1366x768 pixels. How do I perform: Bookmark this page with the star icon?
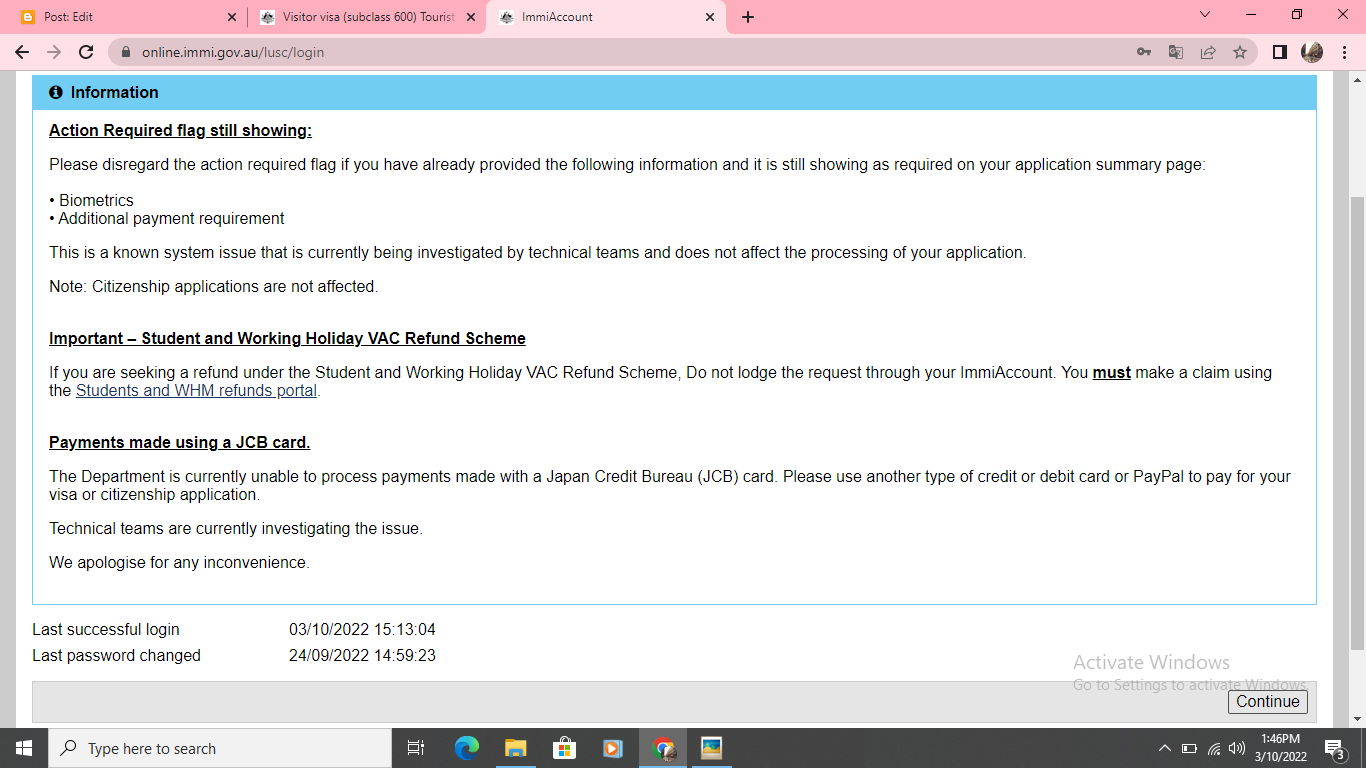(1240, 52)
